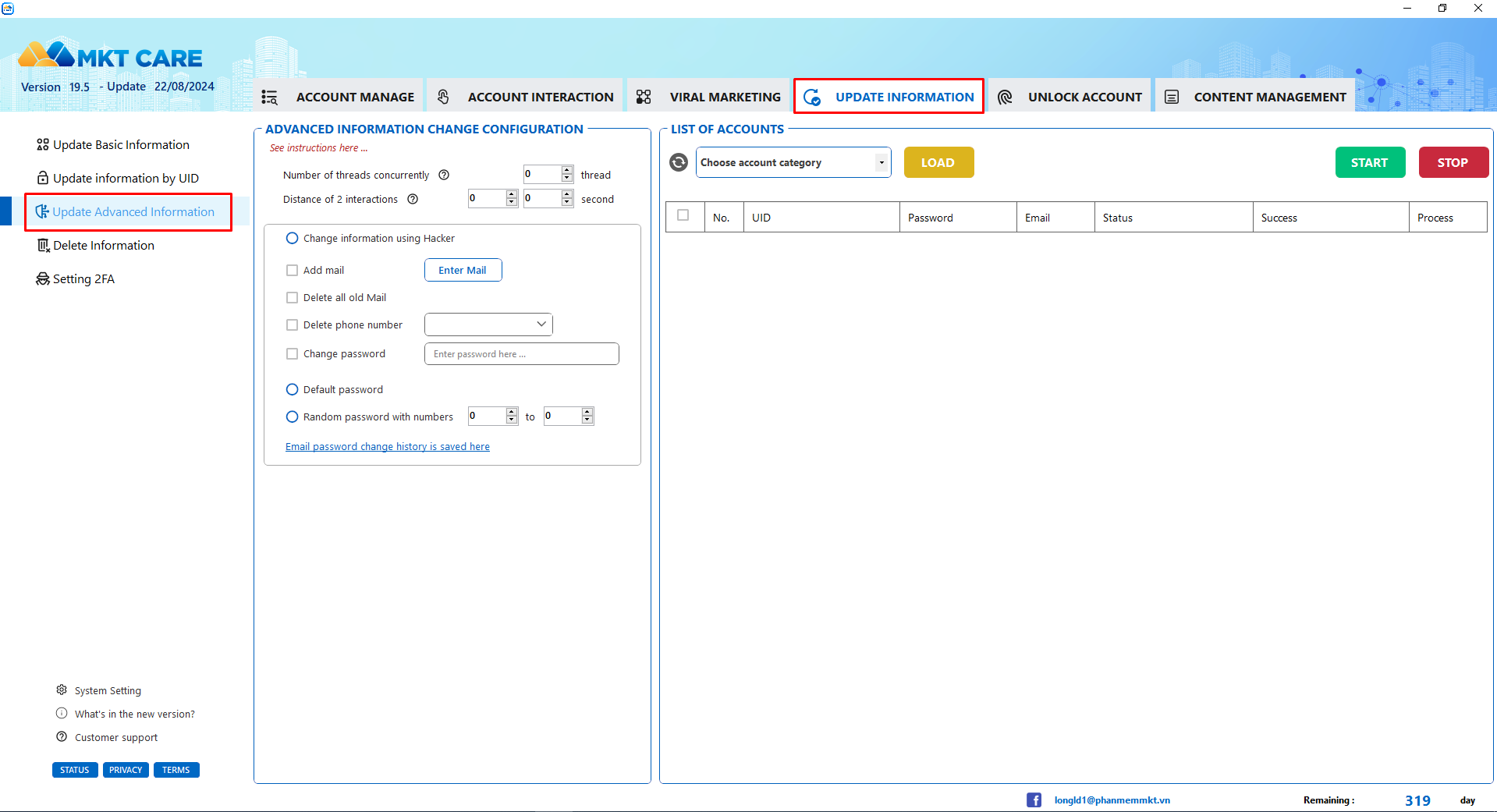Open Email password change history link
The height and width of the screenshot is (812, 1497).
[388, 446]
